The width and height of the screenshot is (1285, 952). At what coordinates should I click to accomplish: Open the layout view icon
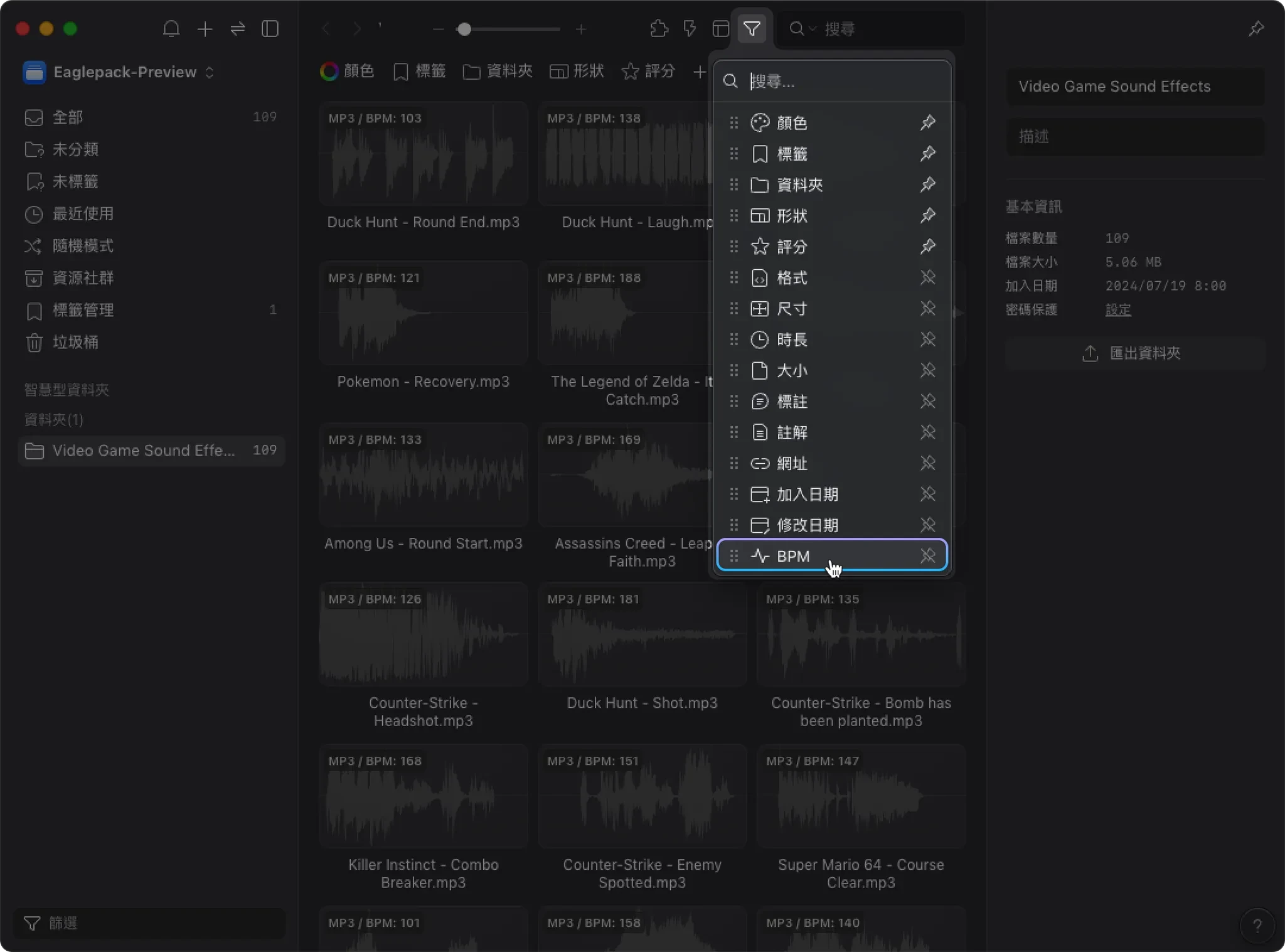(x=721, y=29)
